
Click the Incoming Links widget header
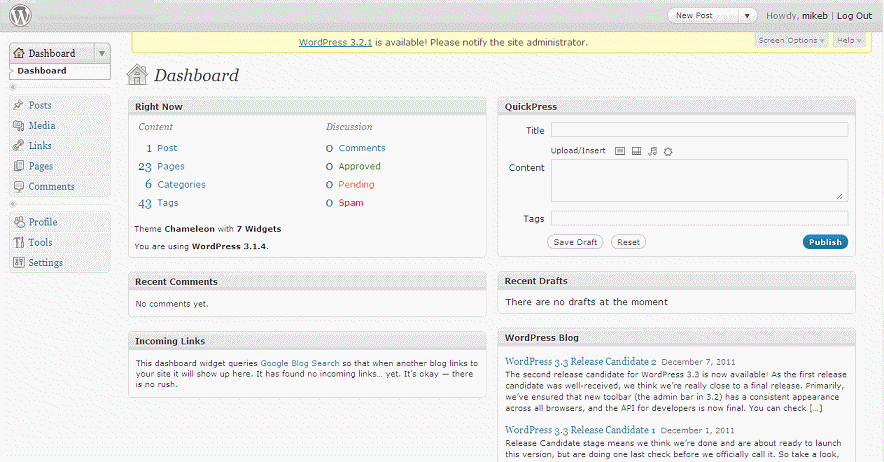coord(307,341)
